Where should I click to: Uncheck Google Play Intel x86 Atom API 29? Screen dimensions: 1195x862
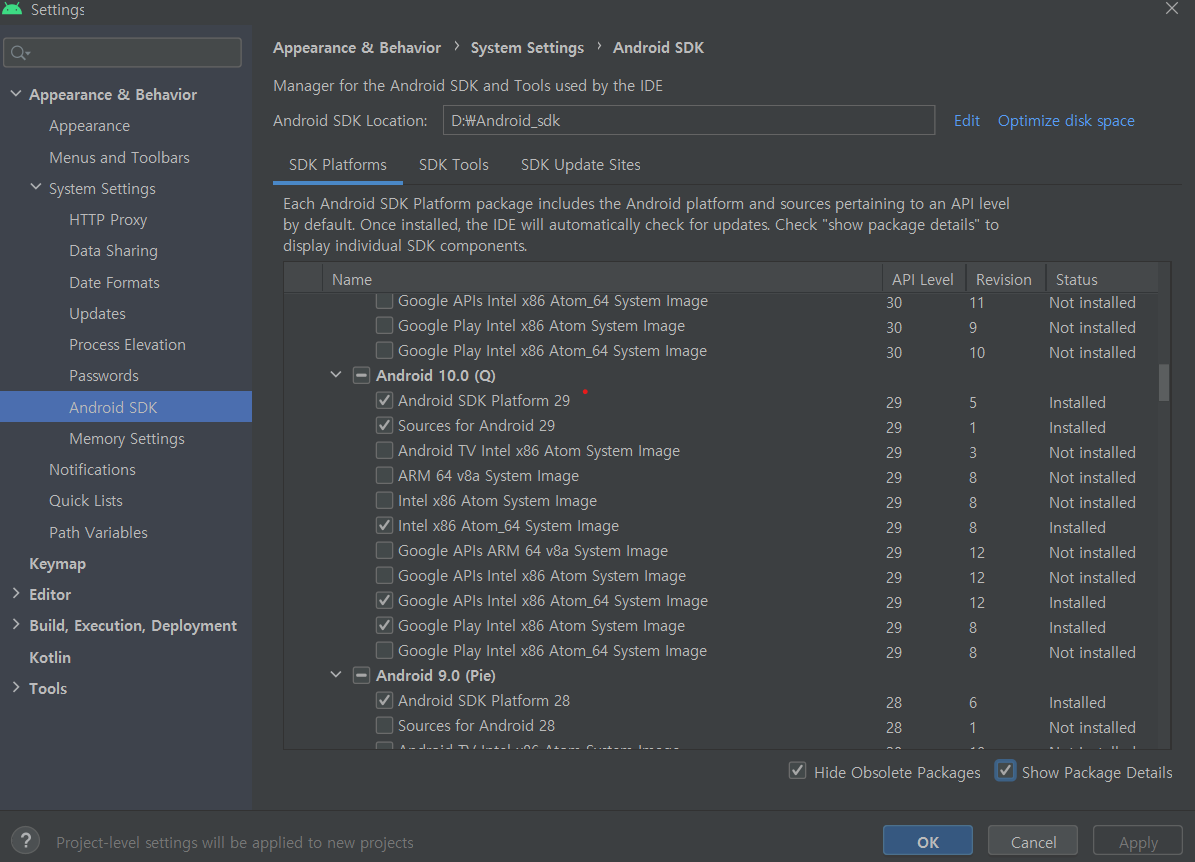(x=385, y=626)
